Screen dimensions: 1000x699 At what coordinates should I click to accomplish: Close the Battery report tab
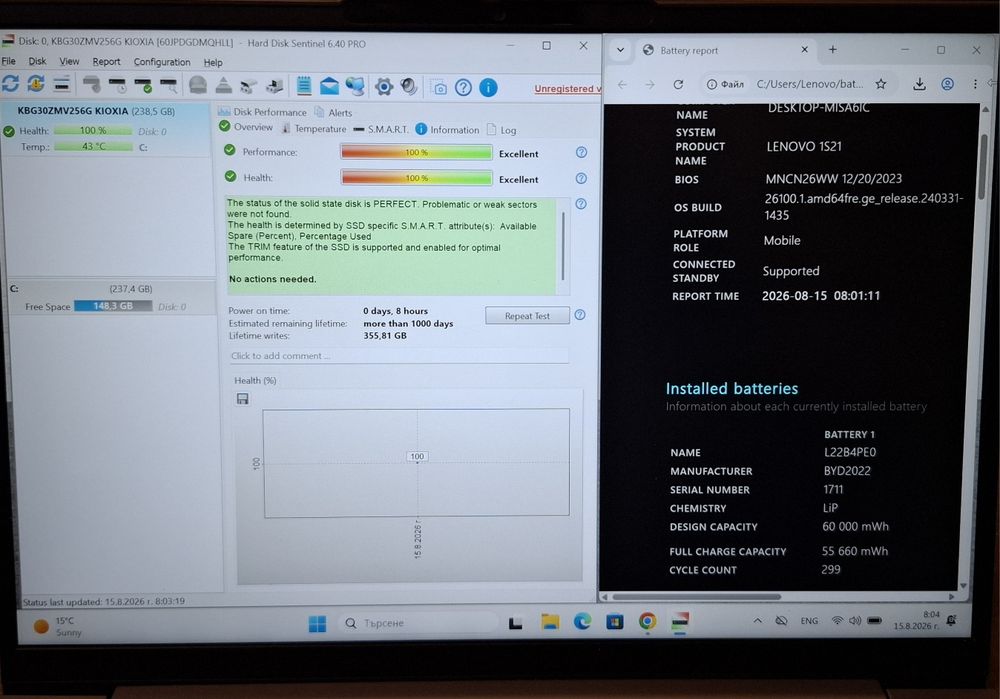click(804, 49)
